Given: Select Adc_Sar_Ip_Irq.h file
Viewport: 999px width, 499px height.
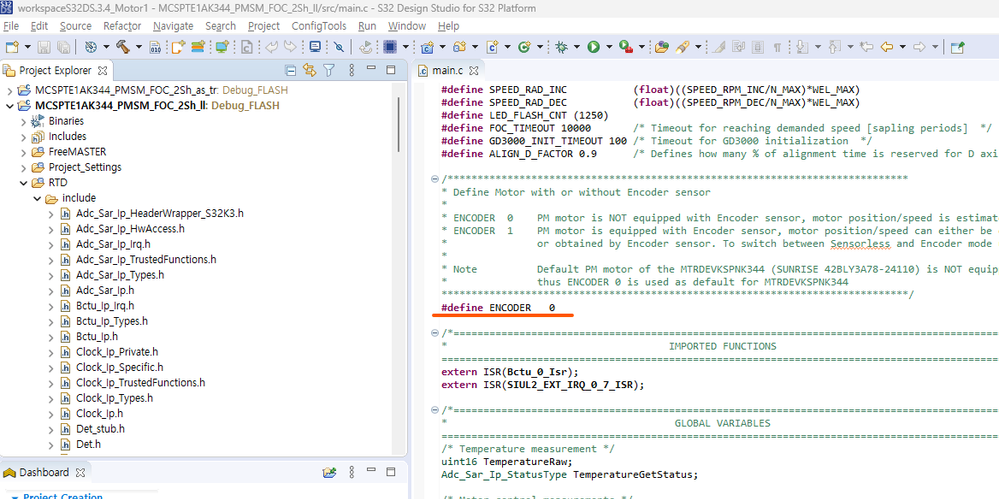Looking at the screenshot, I should point(113,244).
